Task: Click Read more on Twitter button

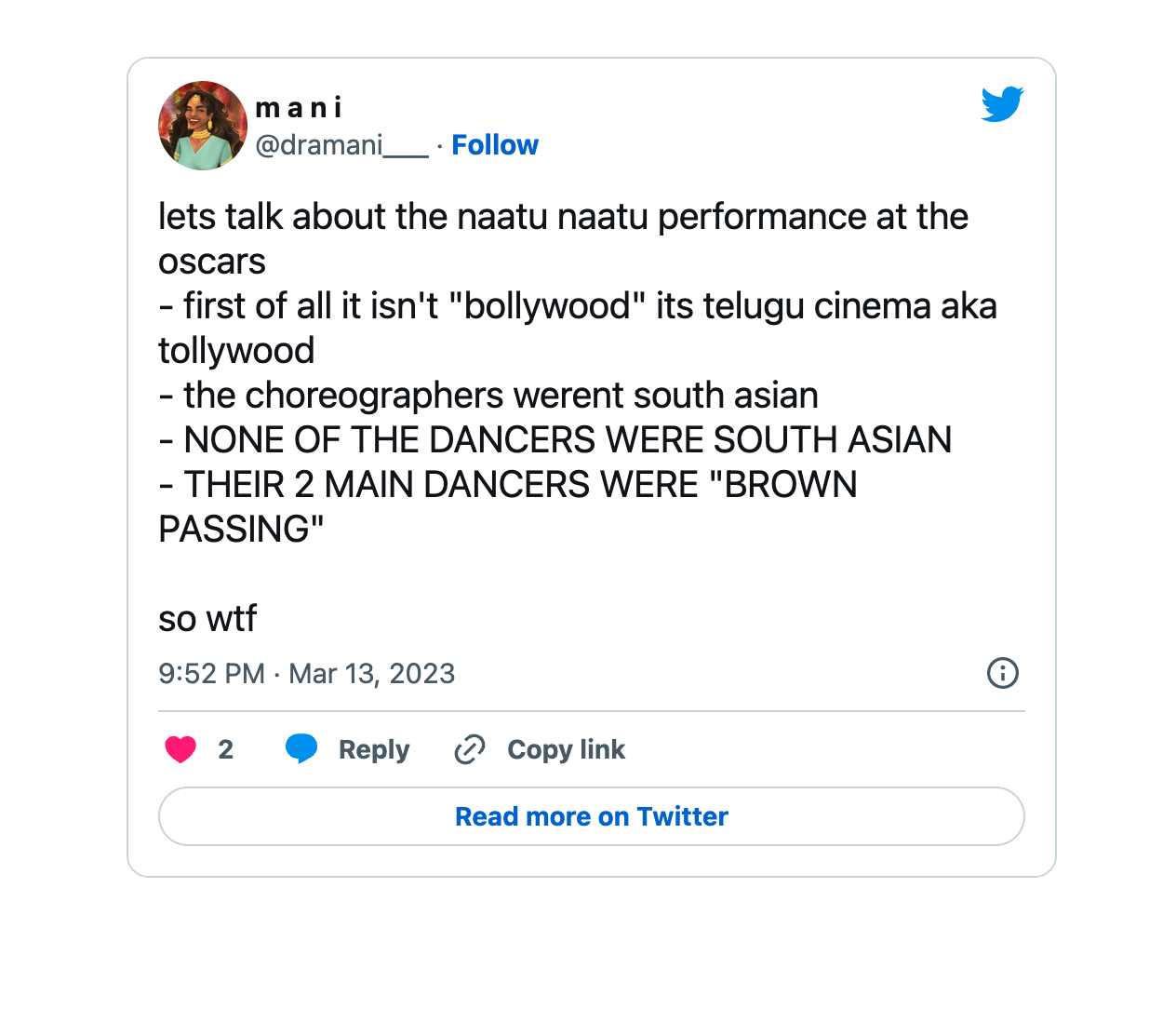Action: tap(592, 816)
